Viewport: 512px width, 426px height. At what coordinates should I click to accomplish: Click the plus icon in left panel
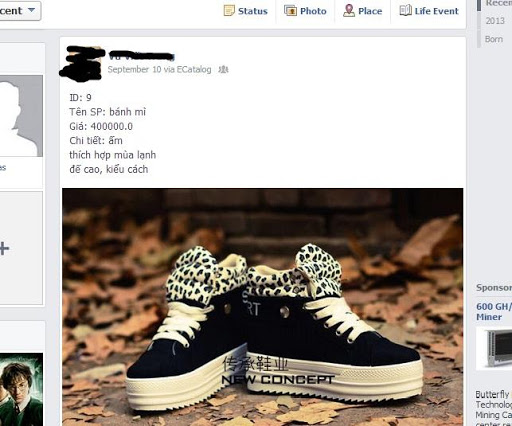(4, 249)
